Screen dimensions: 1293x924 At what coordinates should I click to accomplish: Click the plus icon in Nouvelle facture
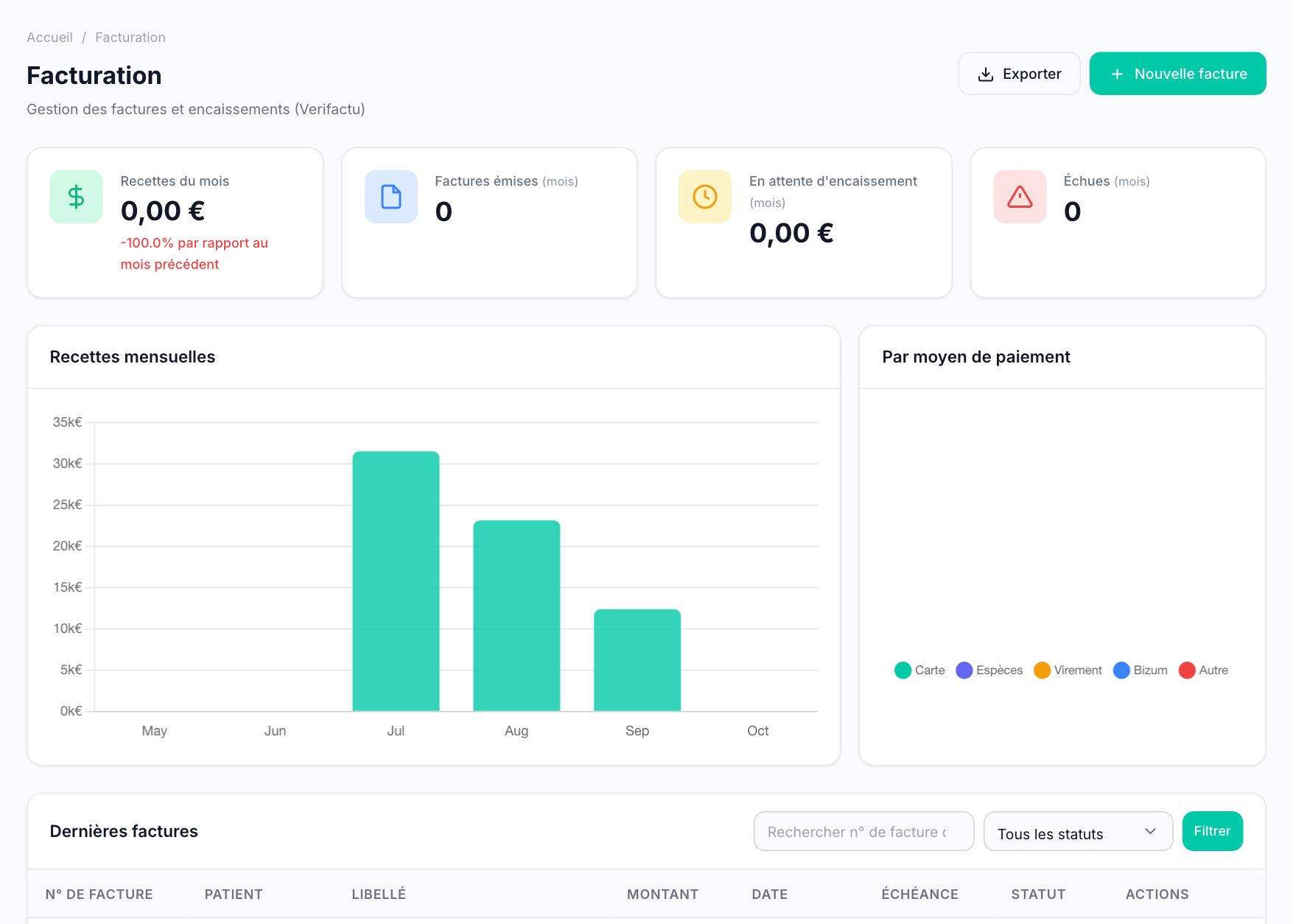tap(1117, 74)
